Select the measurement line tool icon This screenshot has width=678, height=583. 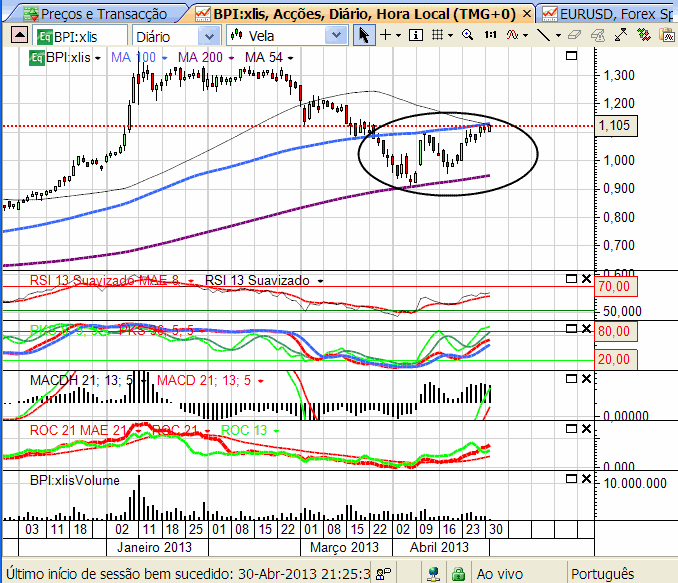(x=621, y=35)
